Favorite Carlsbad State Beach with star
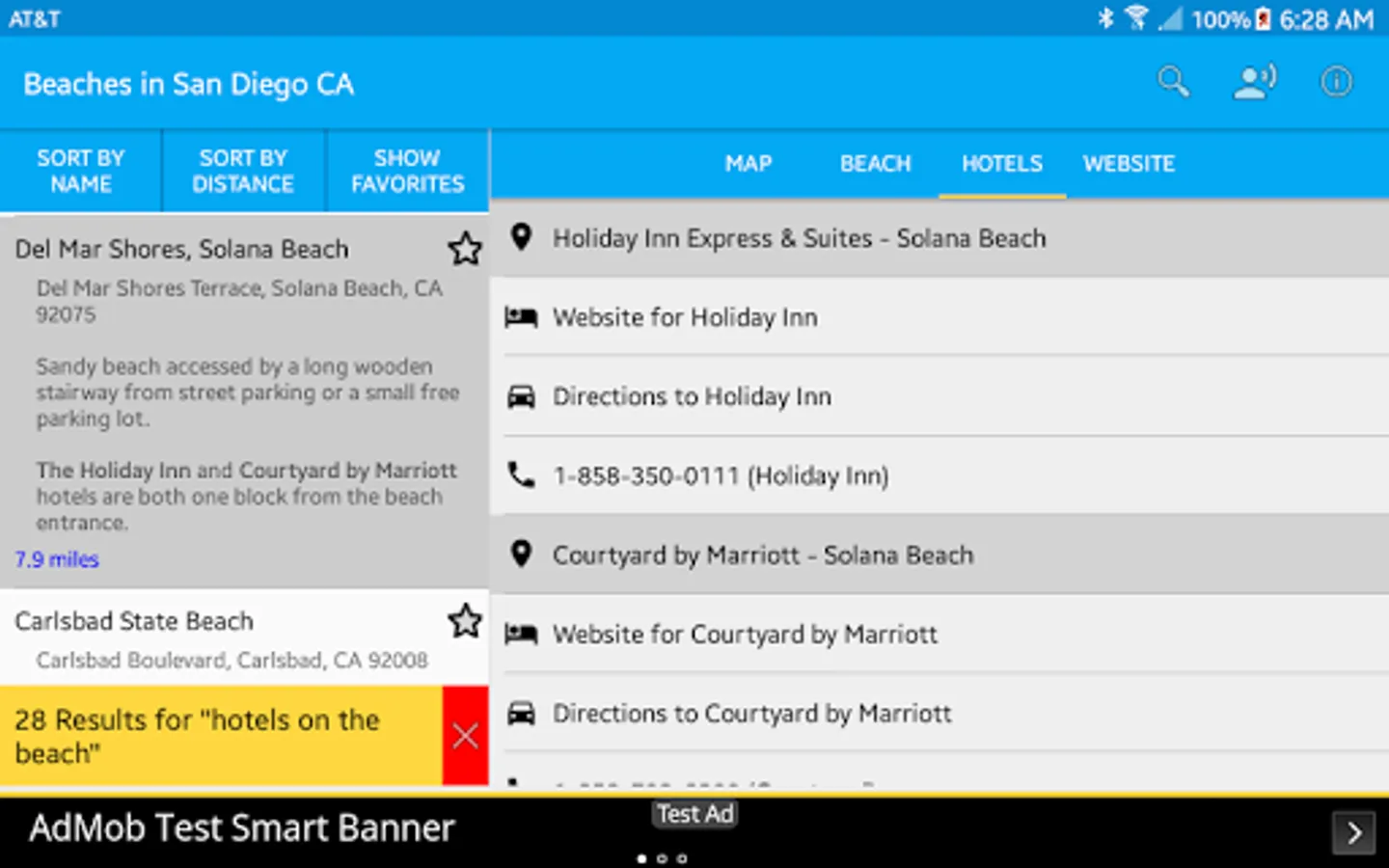Viewport: 1389px width, 868px height. [x=465, y=621]
